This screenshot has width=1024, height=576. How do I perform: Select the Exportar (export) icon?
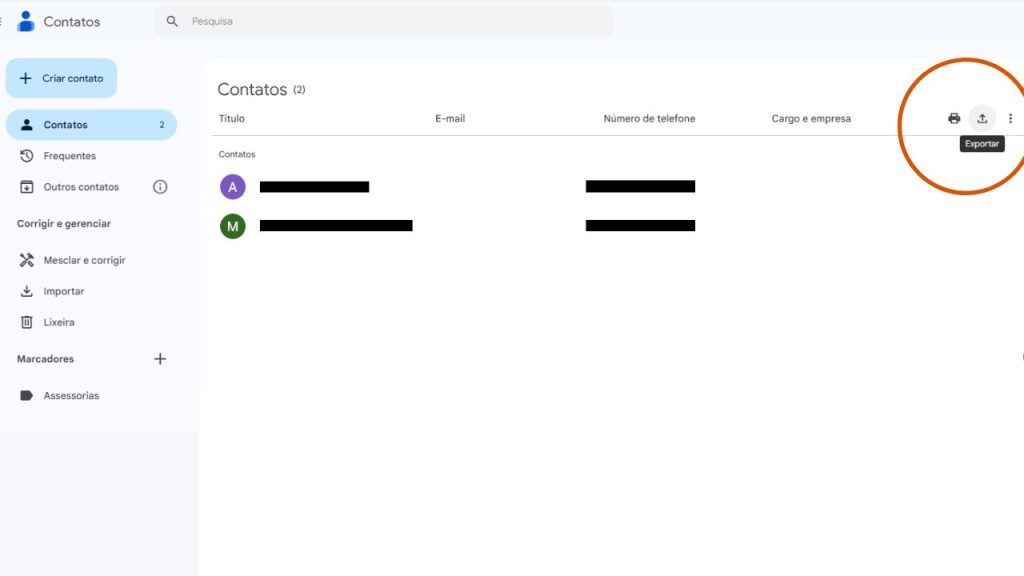(x=982, y=118)
